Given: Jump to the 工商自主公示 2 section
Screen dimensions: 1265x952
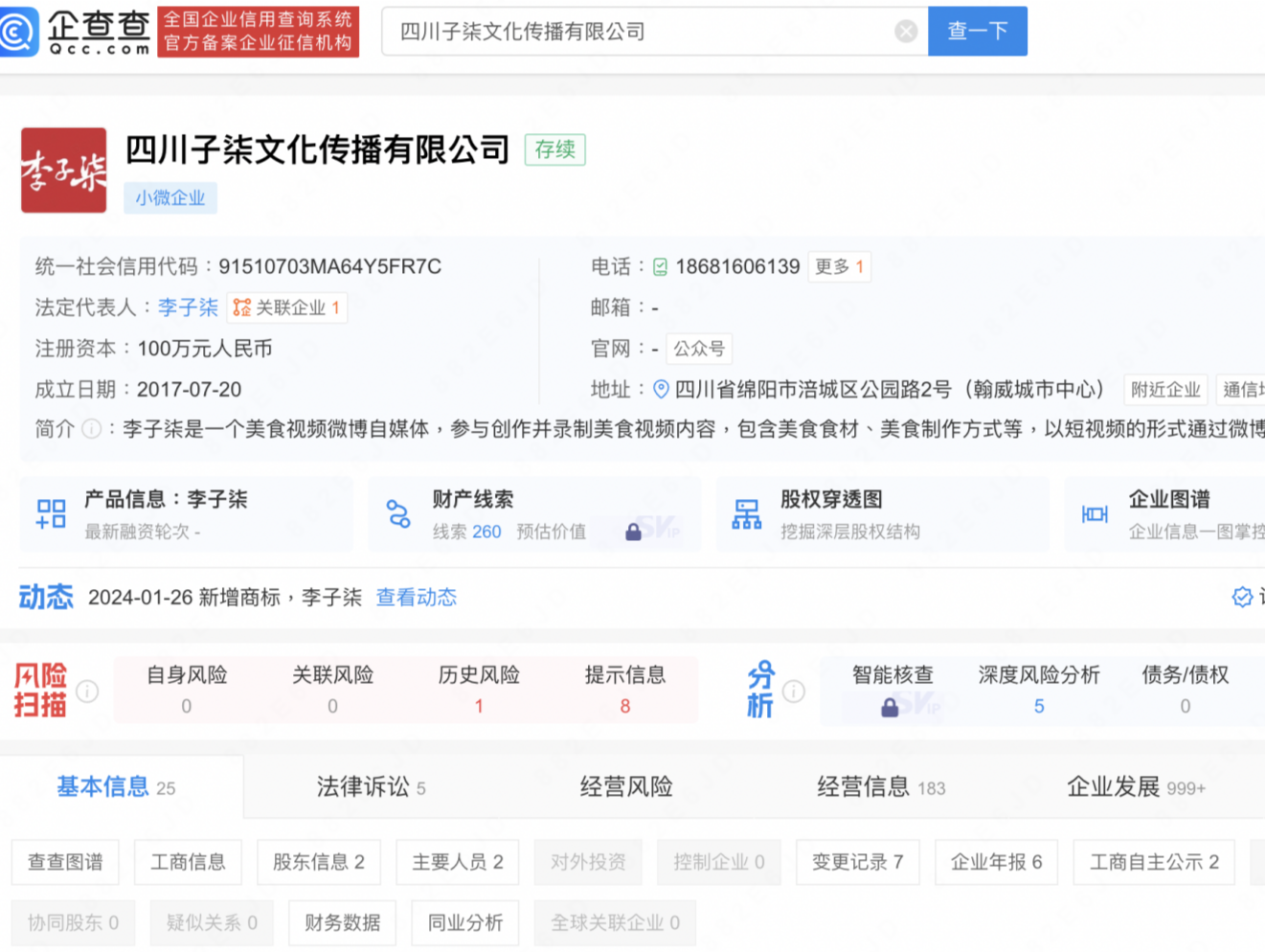Looking at the screenshot, I should 1155,862.
